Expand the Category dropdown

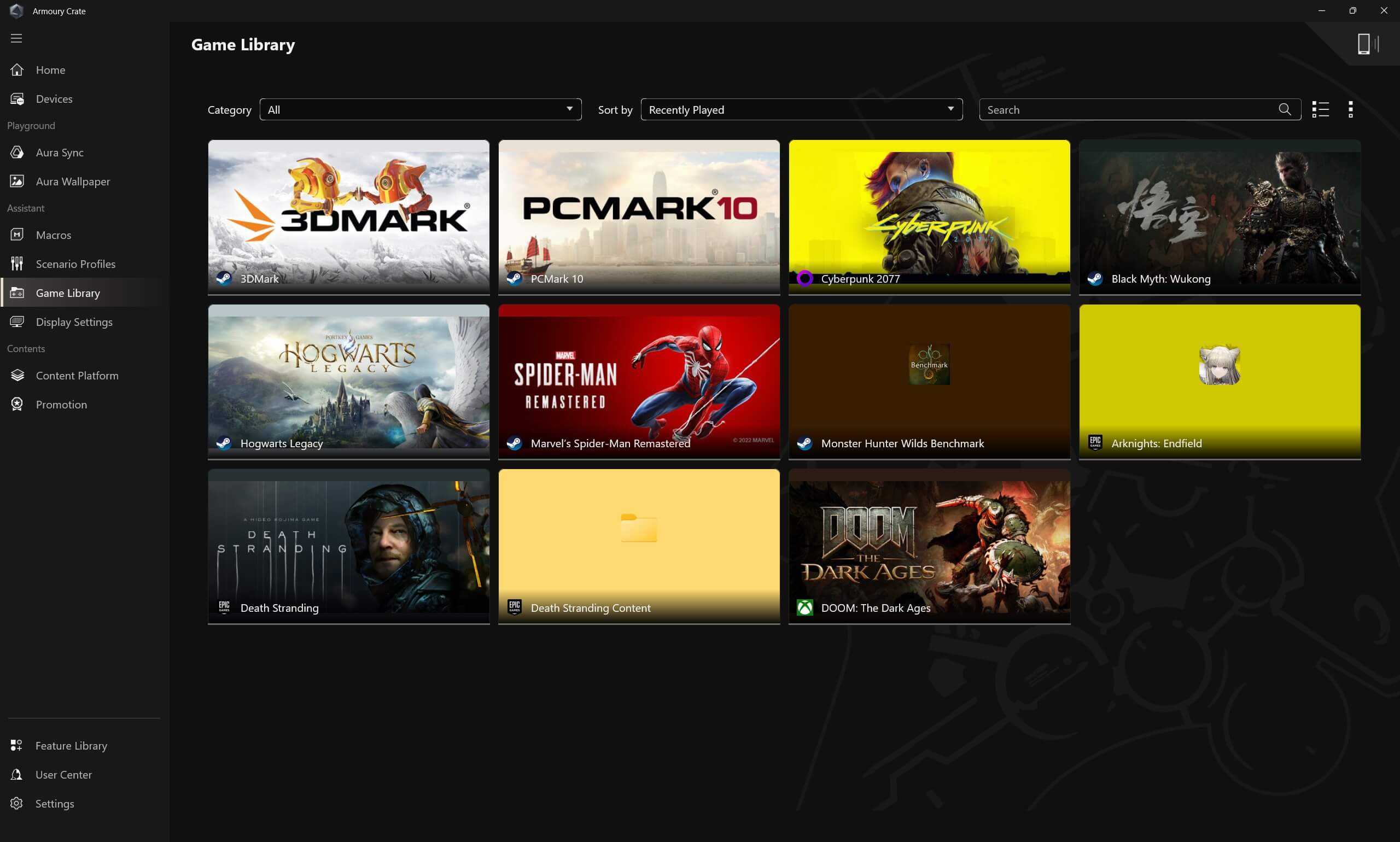pos(420,109)
